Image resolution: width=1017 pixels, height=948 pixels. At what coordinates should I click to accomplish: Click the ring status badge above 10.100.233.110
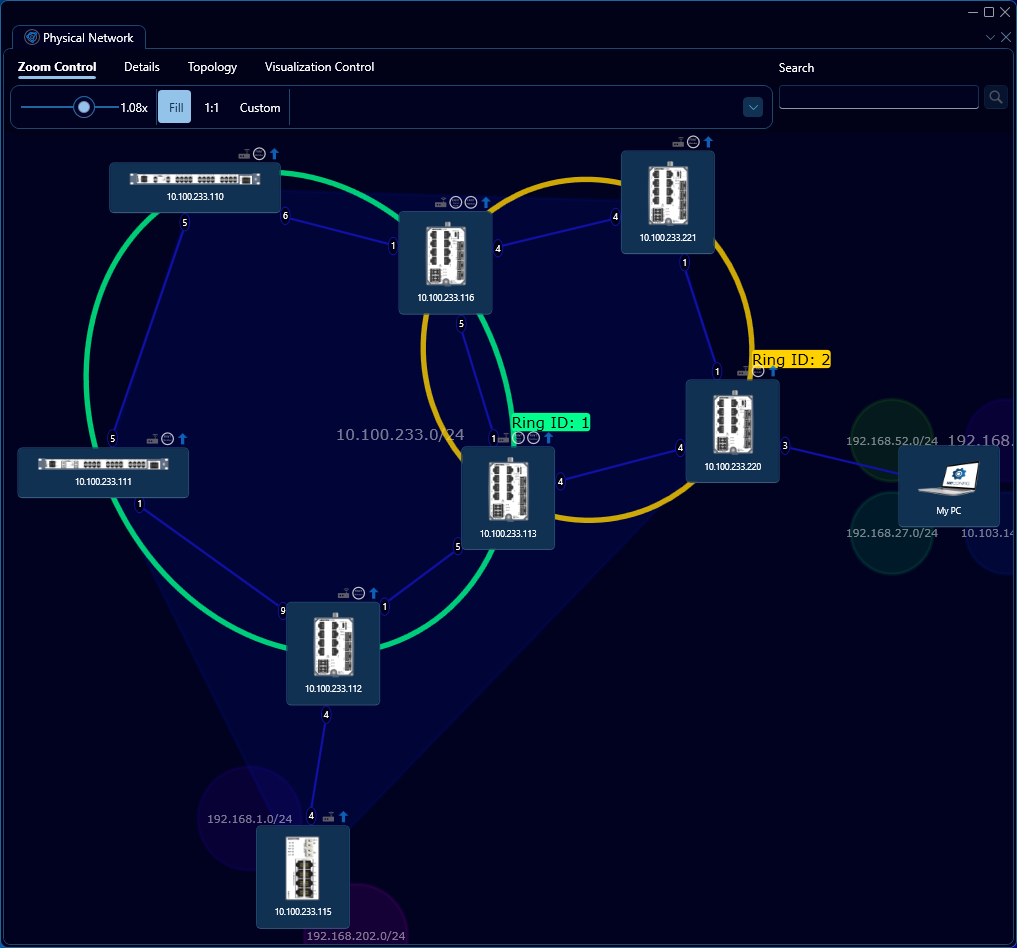(x=259, y=154)
